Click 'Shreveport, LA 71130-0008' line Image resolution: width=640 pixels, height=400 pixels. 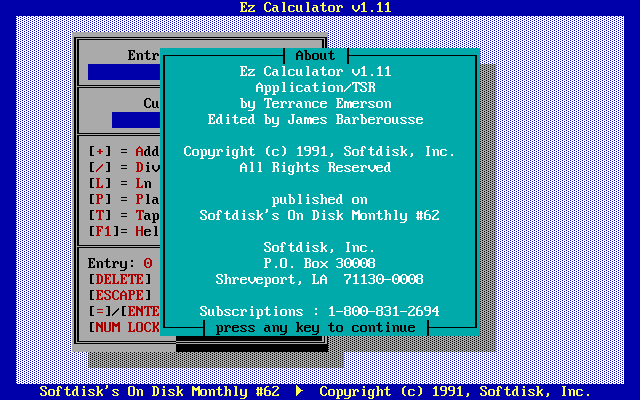[319, 279]
